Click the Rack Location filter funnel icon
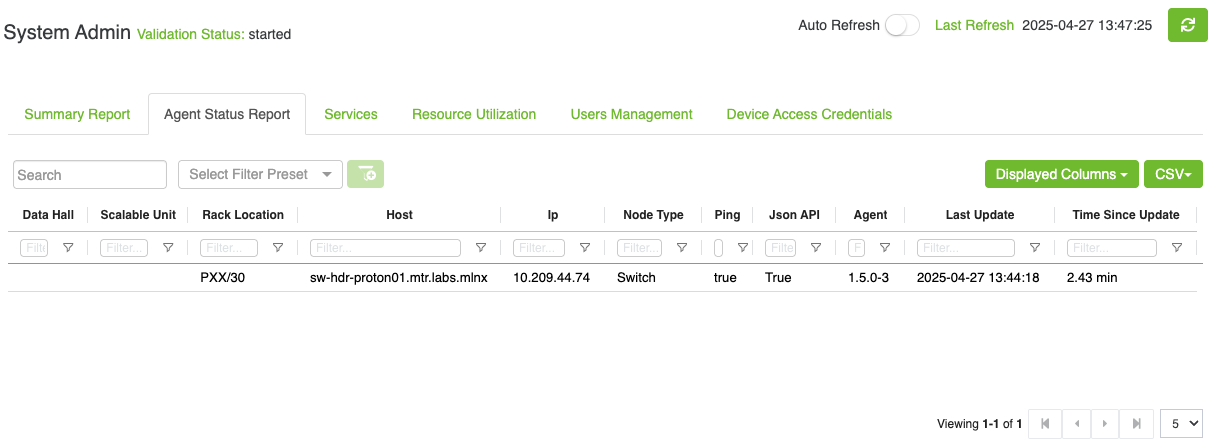This screenshot has height=441, width=1212. tap(278, 248)
